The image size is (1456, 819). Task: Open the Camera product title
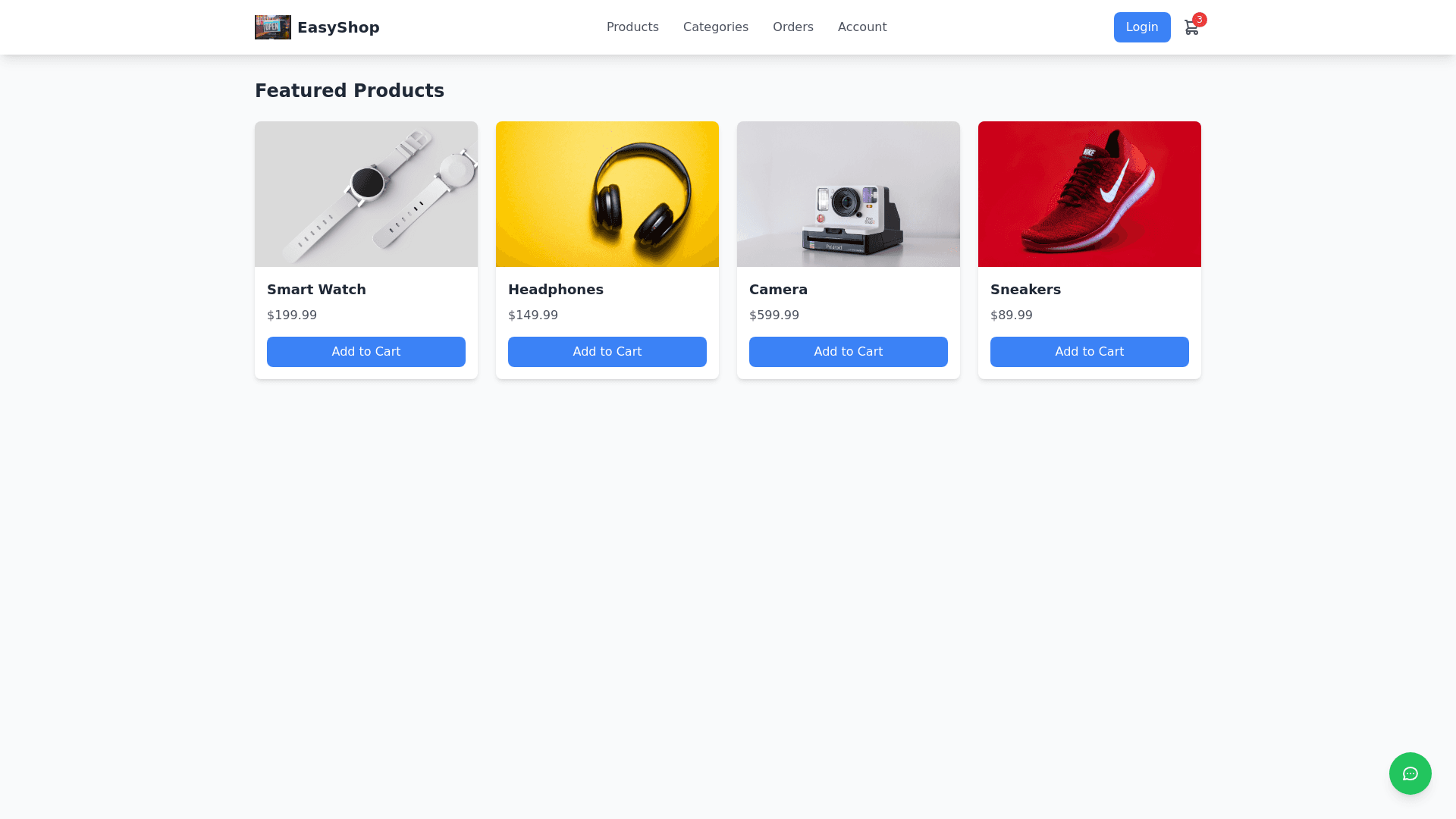(778, 290)
